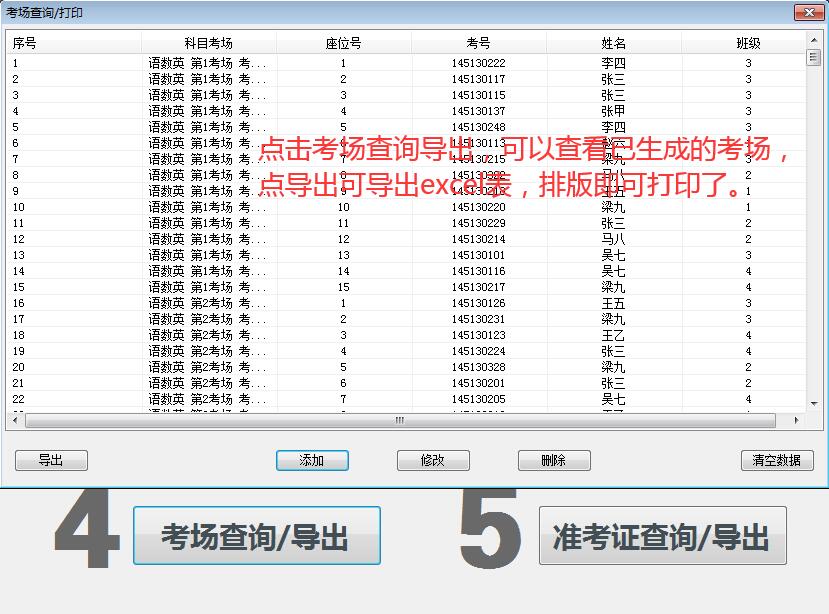Select row 16 with 考号 145130126
This screenshot has height=614, width=829.
click(478, 303)
